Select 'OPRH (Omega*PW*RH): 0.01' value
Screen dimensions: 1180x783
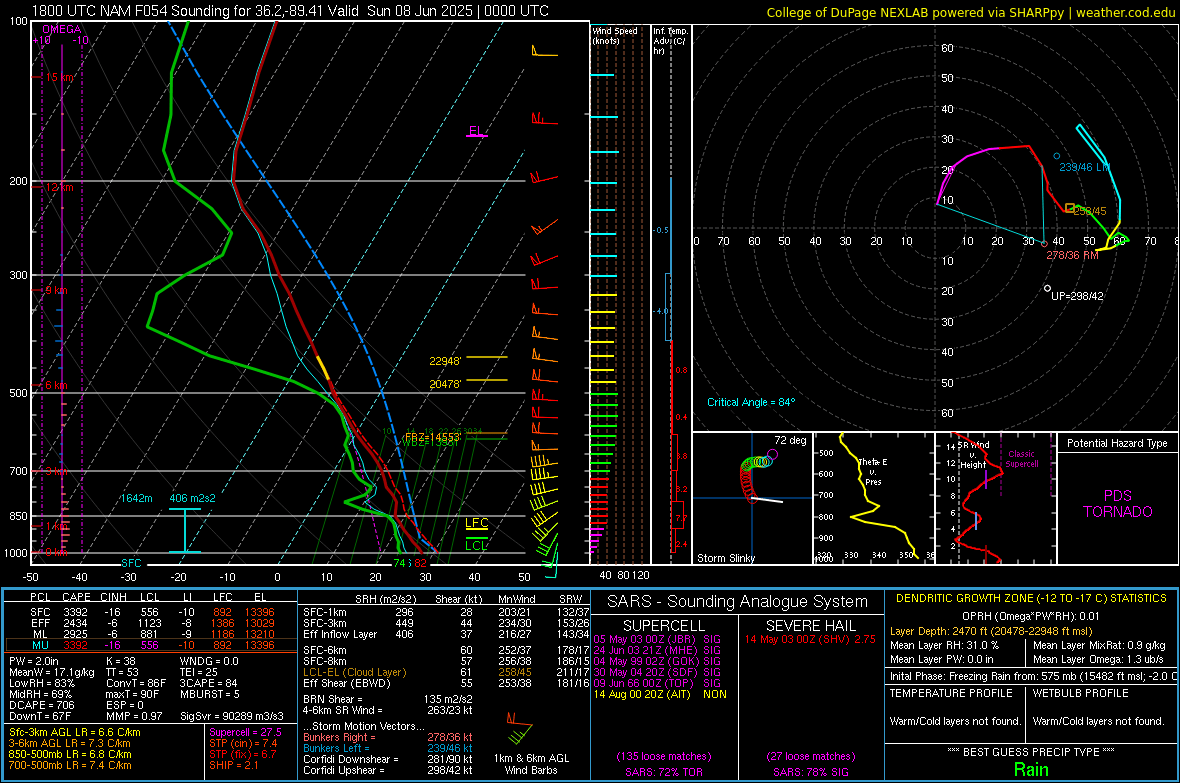[x=1030, y=616]
